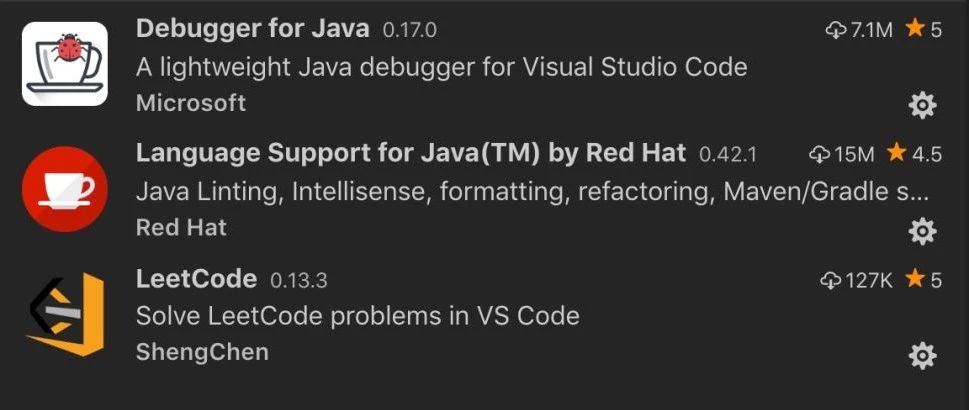This screenshot has width=969, height=410.
Task: Click the download cloud icon beside 127K
Action: click(831, 280)
